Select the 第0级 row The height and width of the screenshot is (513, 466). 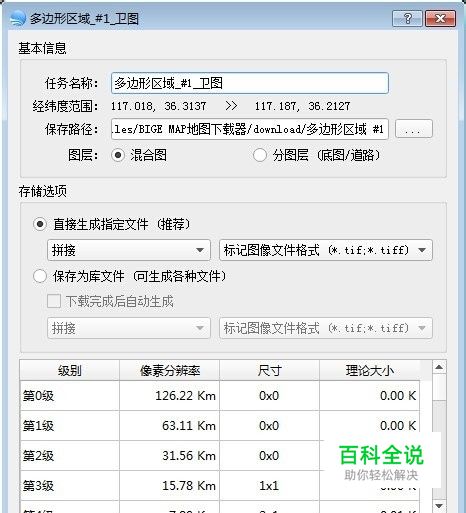(x=220, y=396)
